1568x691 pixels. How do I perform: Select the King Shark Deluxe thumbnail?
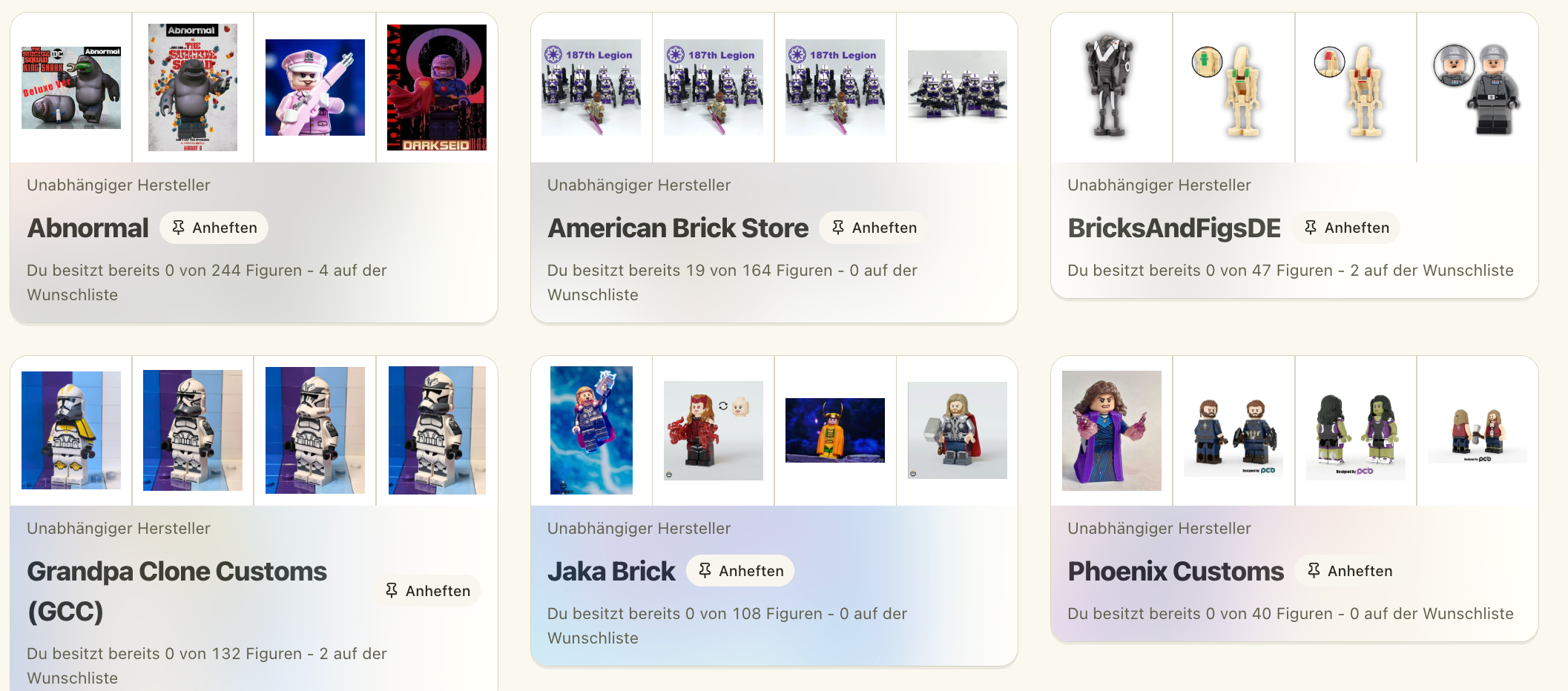pyautogui.click(x=71, y=87)
